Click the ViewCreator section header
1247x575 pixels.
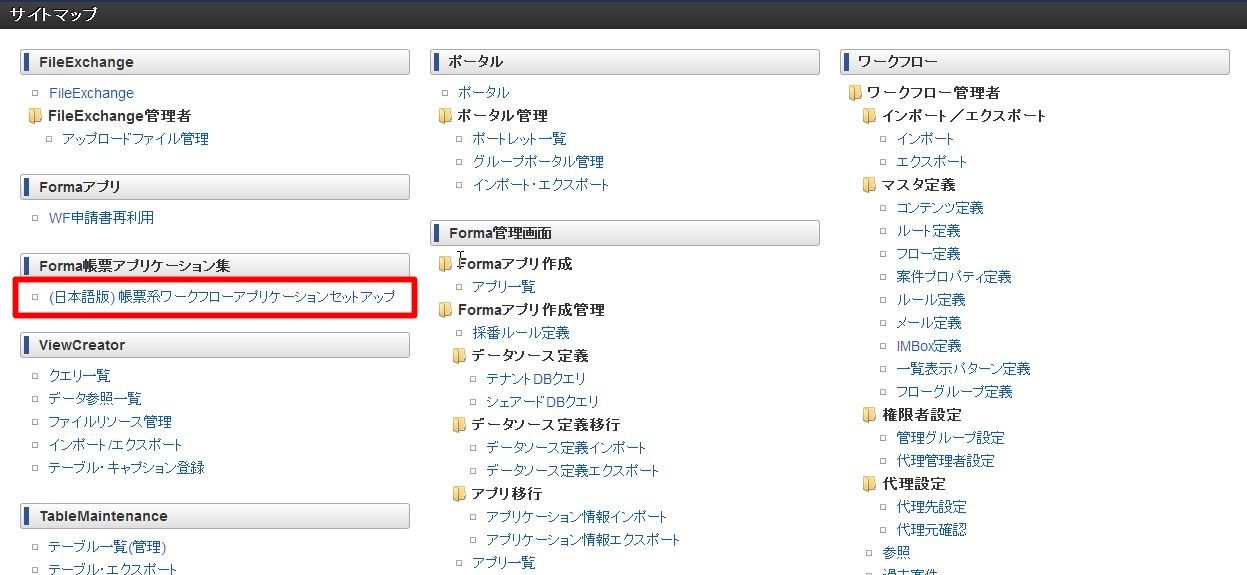tap(215, 345)
